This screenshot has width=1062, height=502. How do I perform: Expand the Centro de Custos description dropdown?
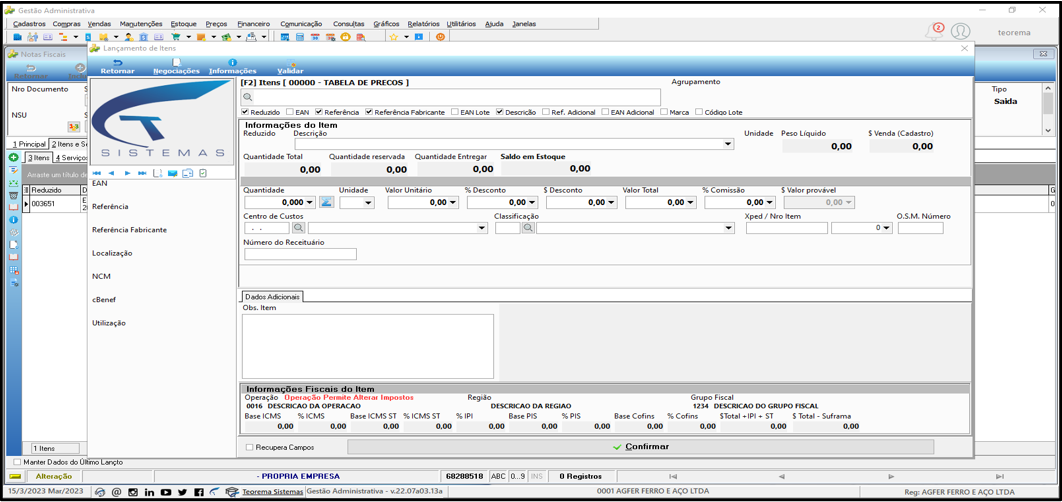click(x=482, y=228)
